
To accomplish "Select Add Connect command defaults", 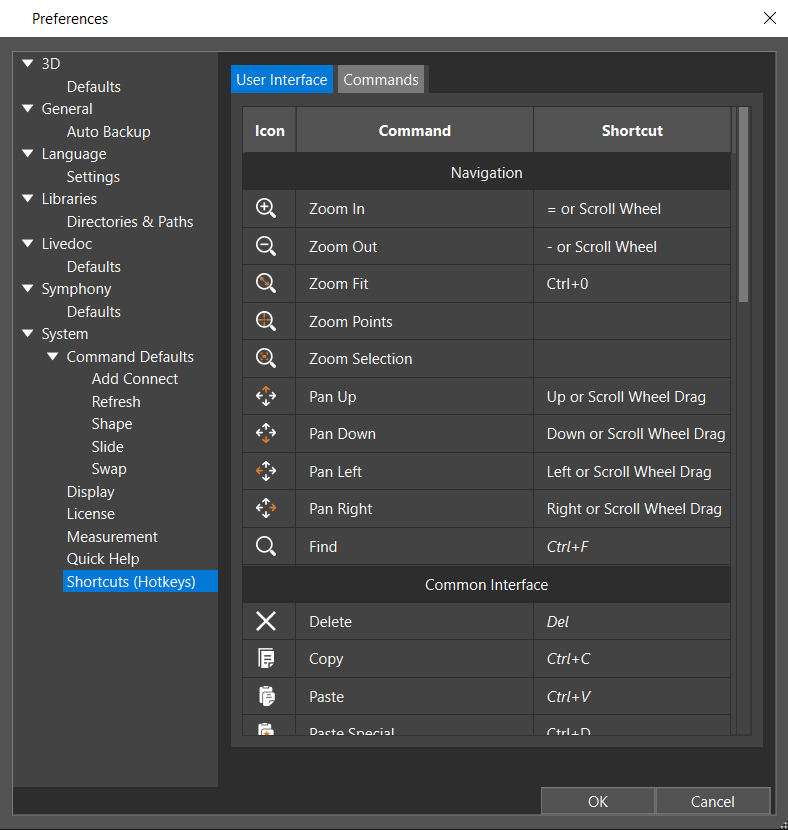I will point(135,378).
